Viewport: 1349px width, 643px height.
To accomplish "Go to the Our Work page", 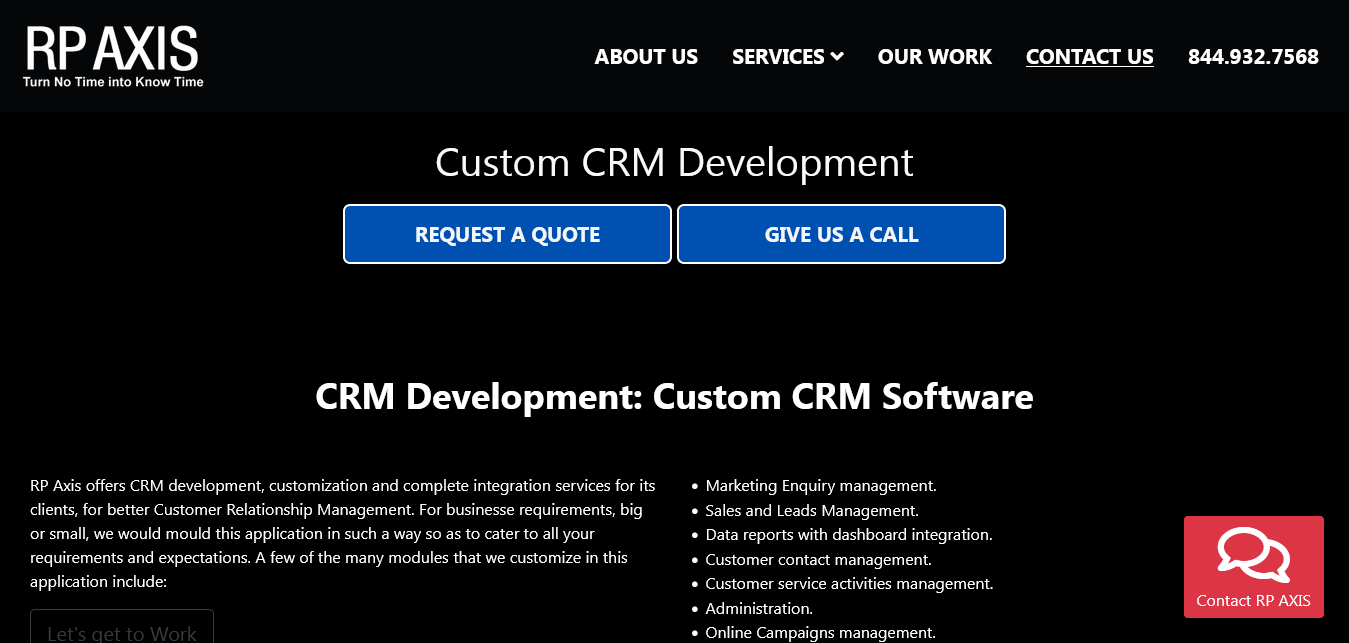I will point(935,57).
